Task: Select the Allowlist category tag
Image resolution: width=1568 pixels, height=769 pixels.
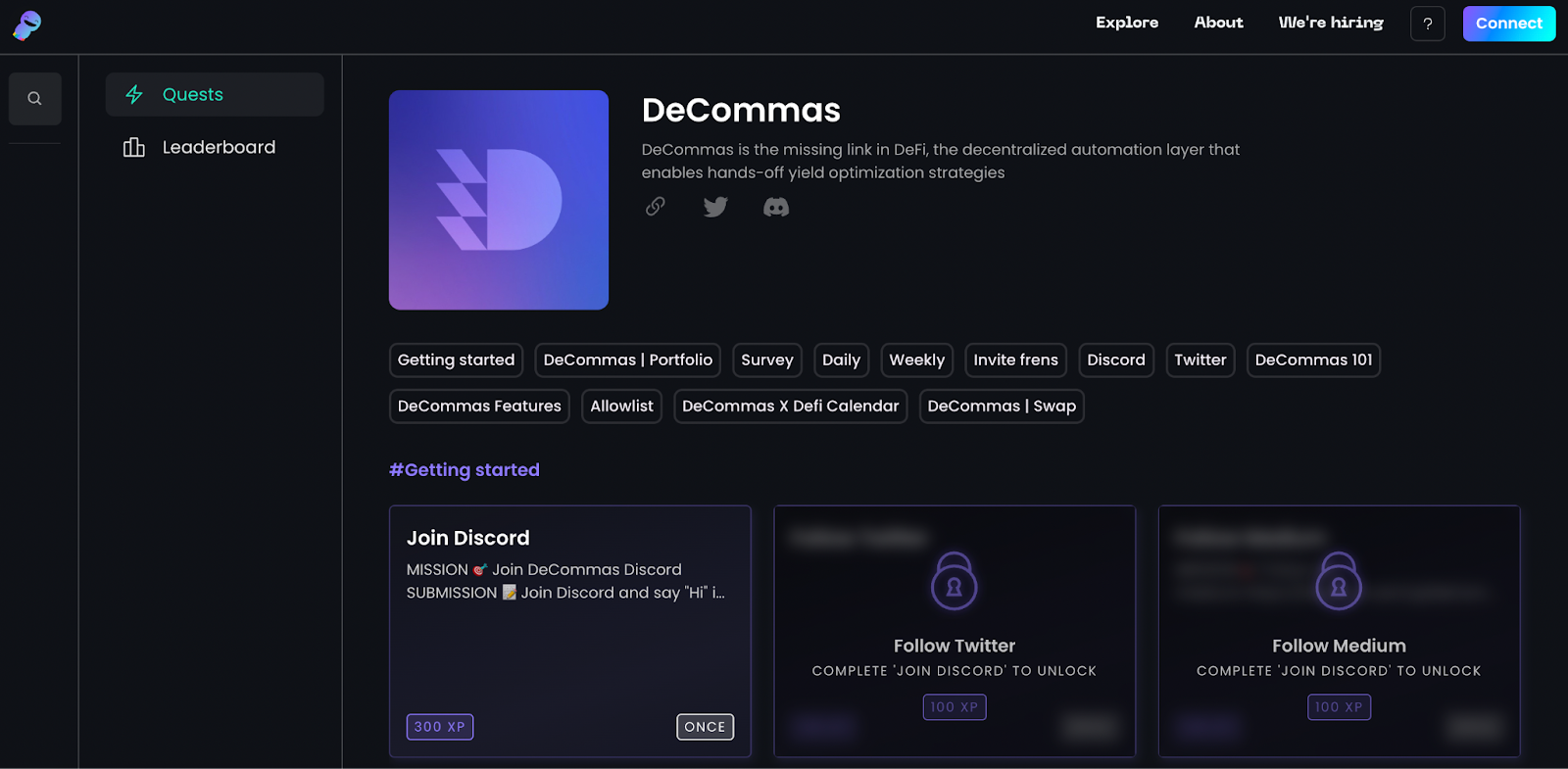Action: point(621,407)
